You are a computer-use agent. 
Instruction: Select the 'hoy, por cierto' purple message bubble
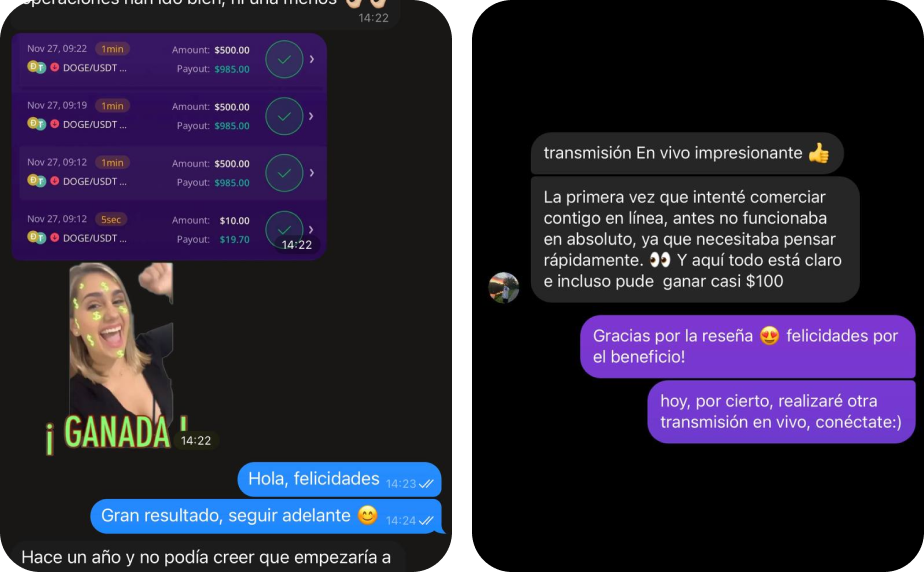click(781, 412)
